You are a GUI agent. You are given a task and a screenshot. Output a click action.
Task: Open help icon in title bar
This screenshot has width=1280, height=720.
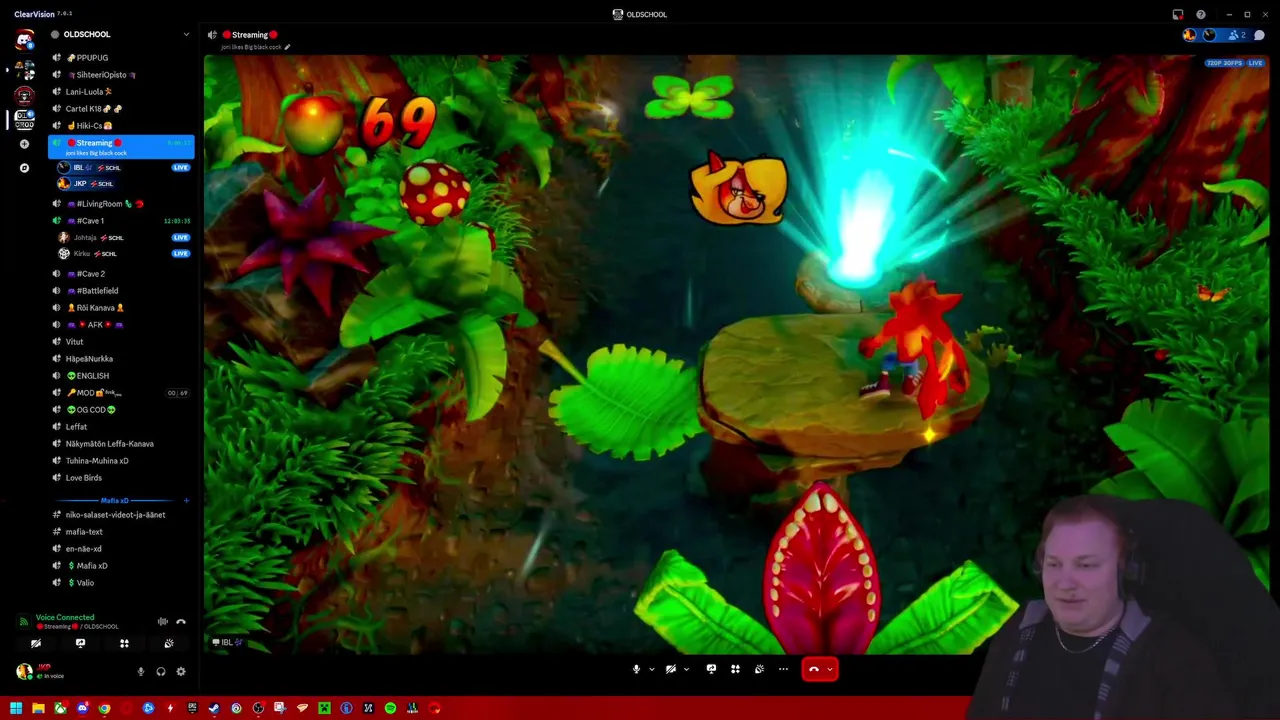coord(1201,14)
